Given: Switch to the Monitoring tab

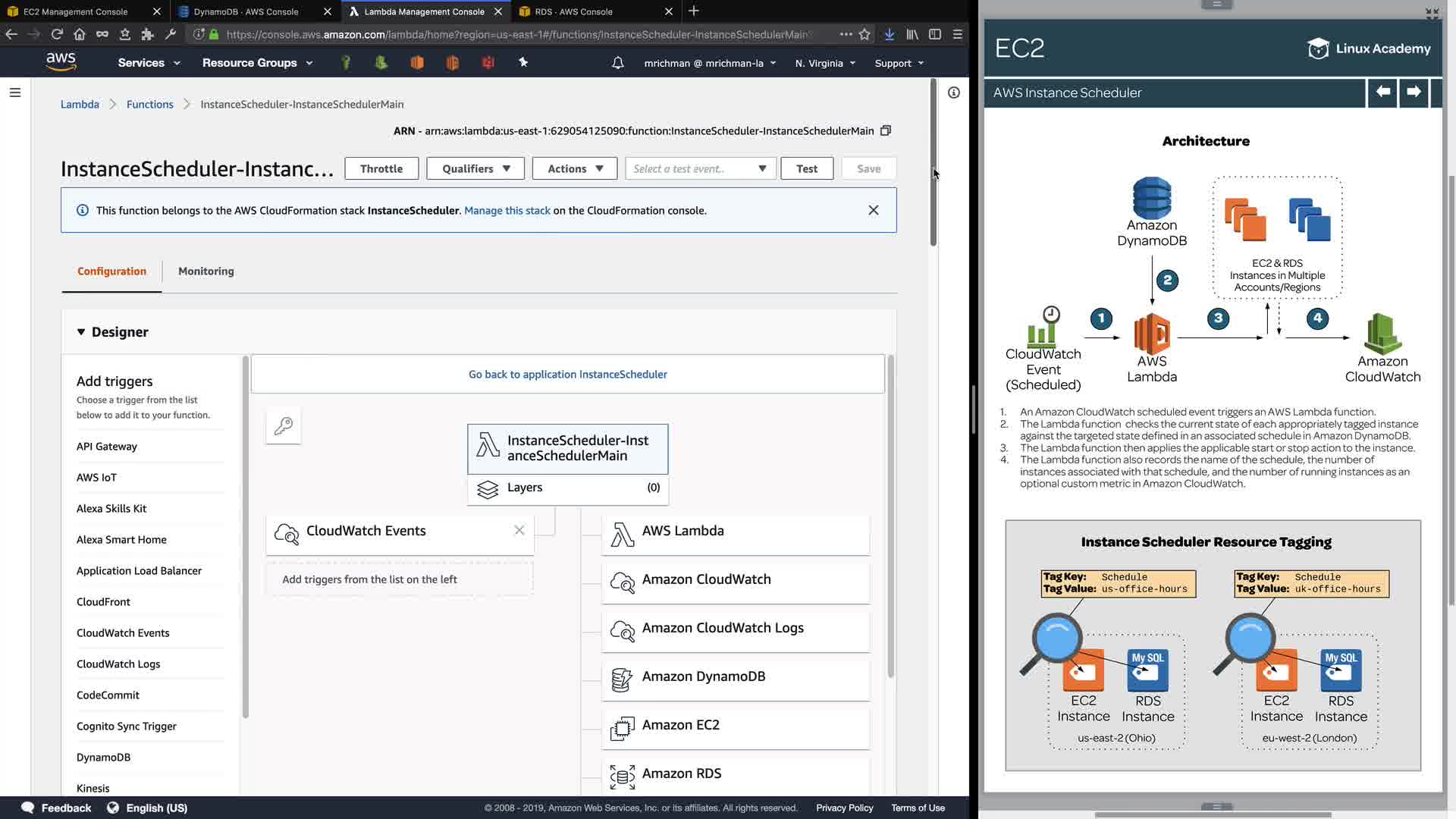Looking at the screenshot, I should tap(206, 271).
